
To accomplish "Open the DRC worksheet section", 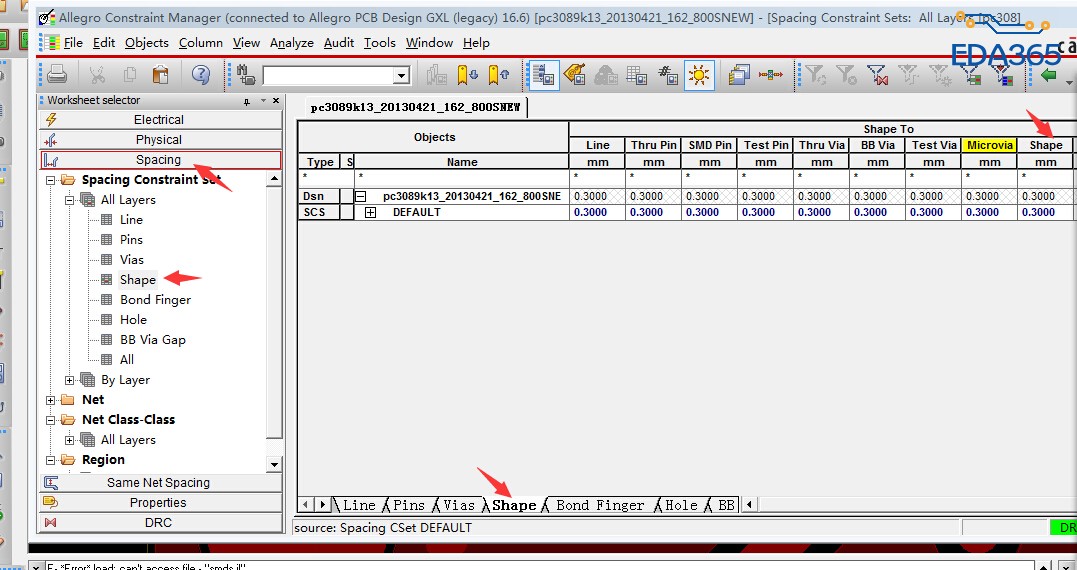I will point(161,523).
